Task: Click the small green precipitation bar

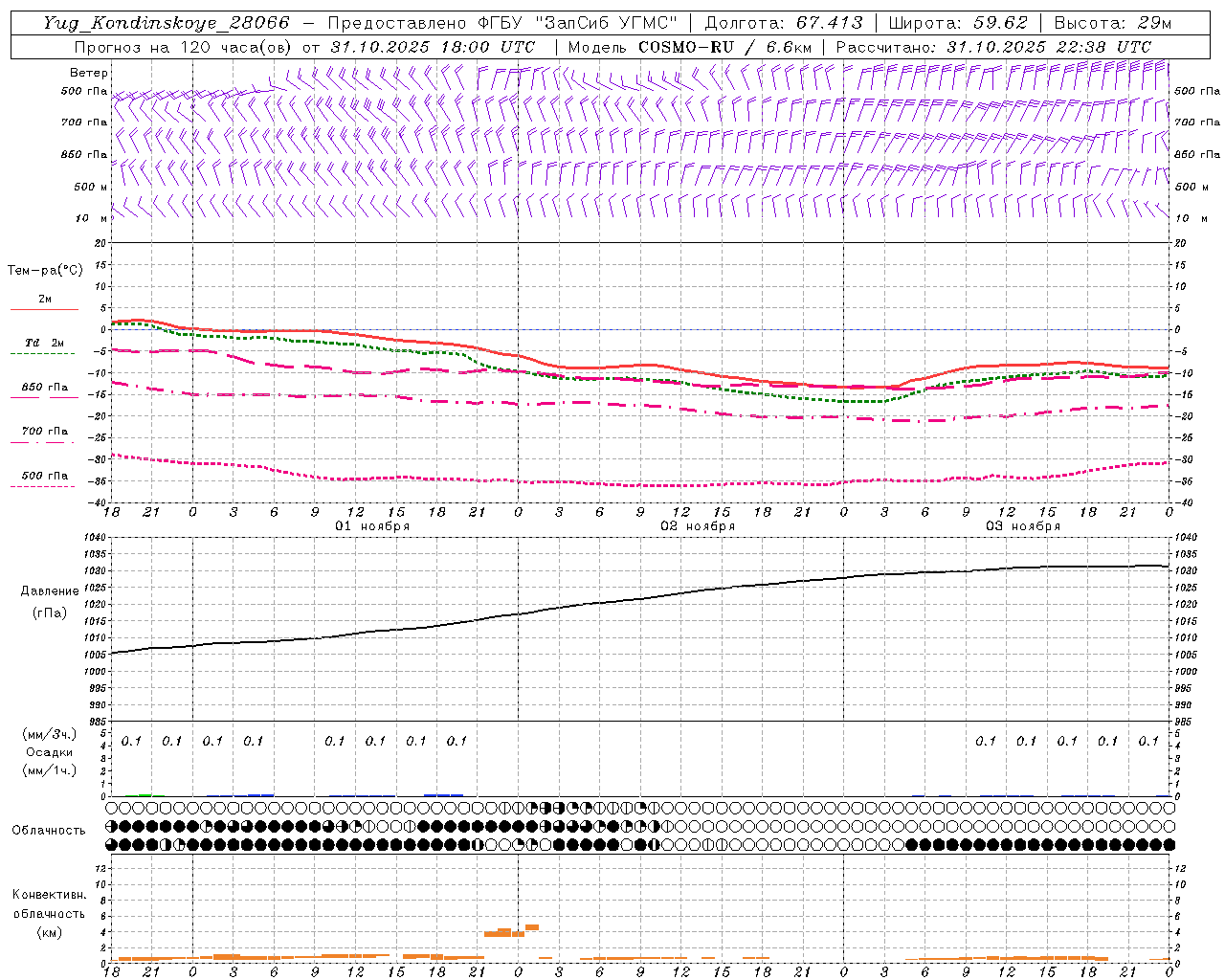Action: tap(145, 795)
